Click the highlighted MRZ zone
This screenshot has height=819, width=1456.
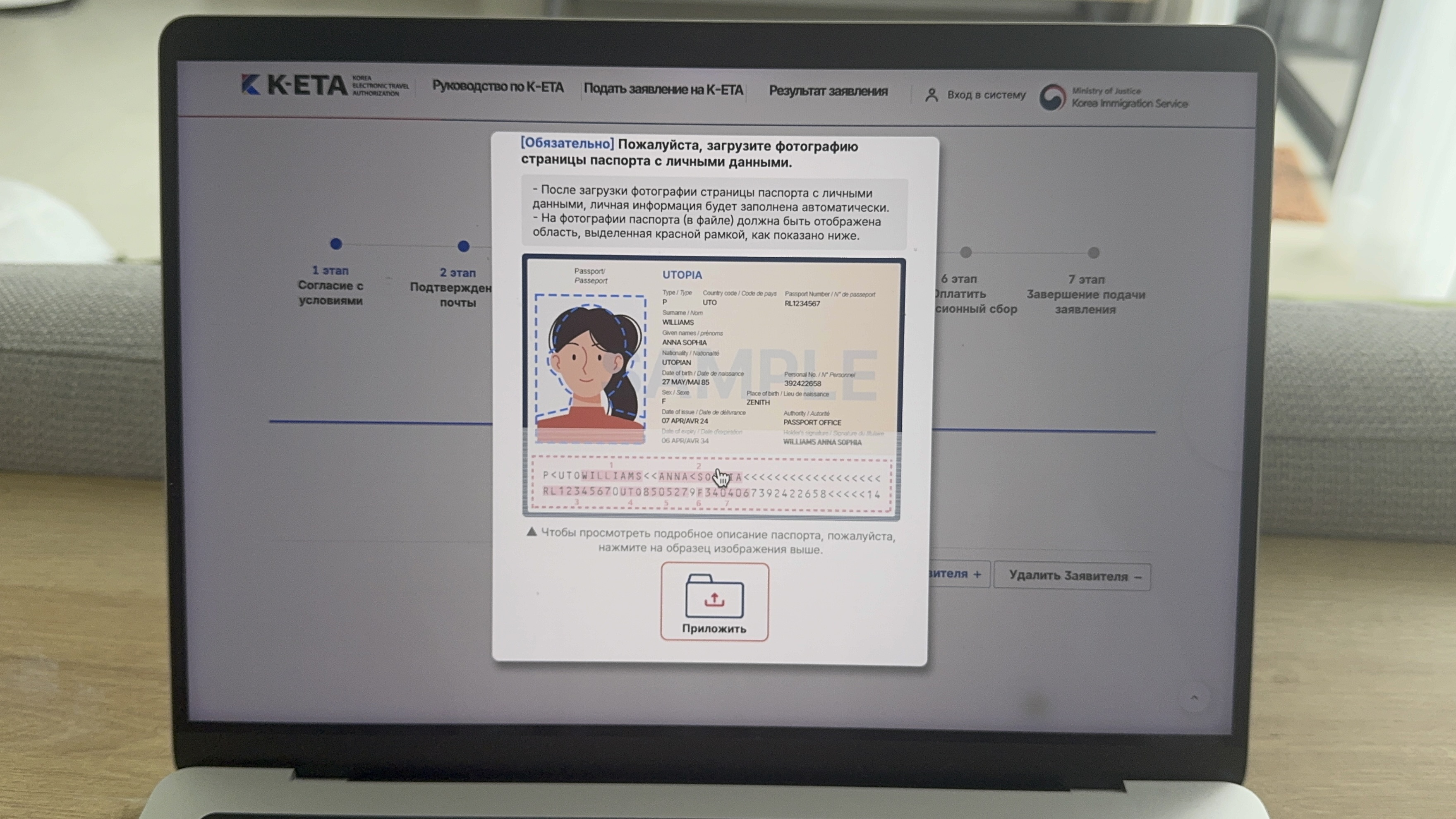coord(711,484)
